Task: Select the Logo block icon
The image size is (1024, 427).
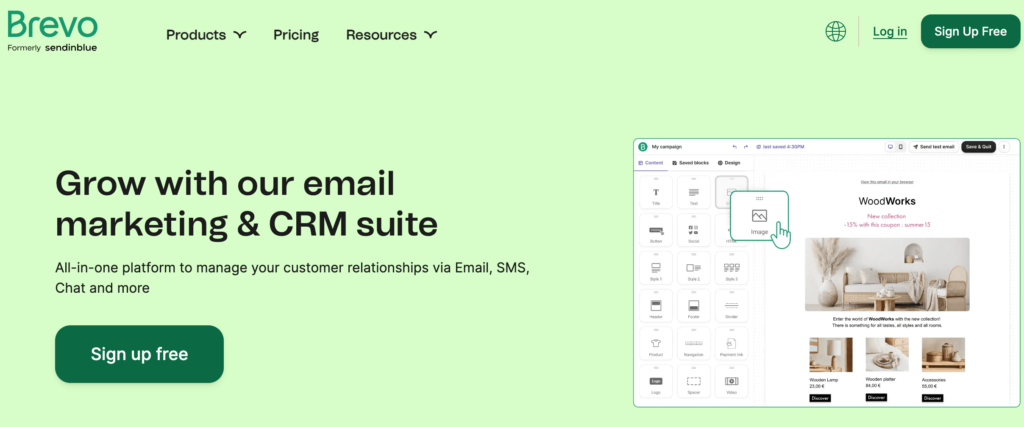Action: coord(656,381)
